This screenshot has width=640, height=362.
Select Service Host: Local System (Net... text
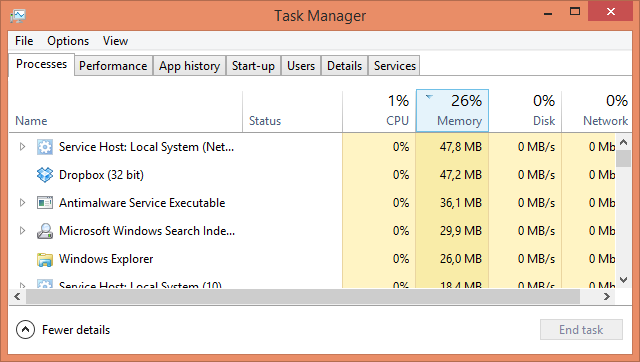coord(147,147)
